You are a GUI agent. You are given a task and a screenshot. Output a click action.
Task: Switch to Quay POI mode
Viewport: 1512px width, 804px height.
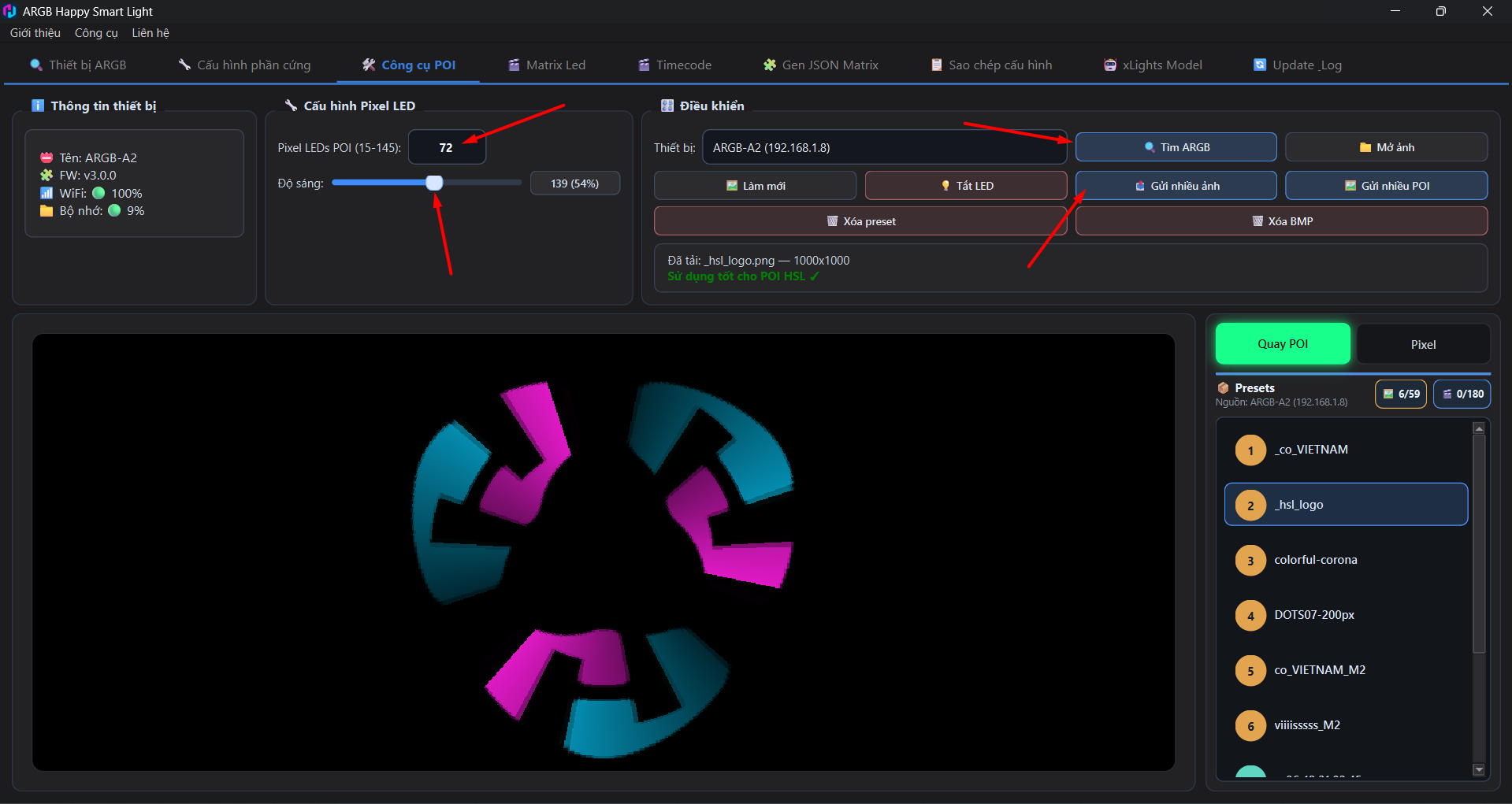tap(1283, 343)
